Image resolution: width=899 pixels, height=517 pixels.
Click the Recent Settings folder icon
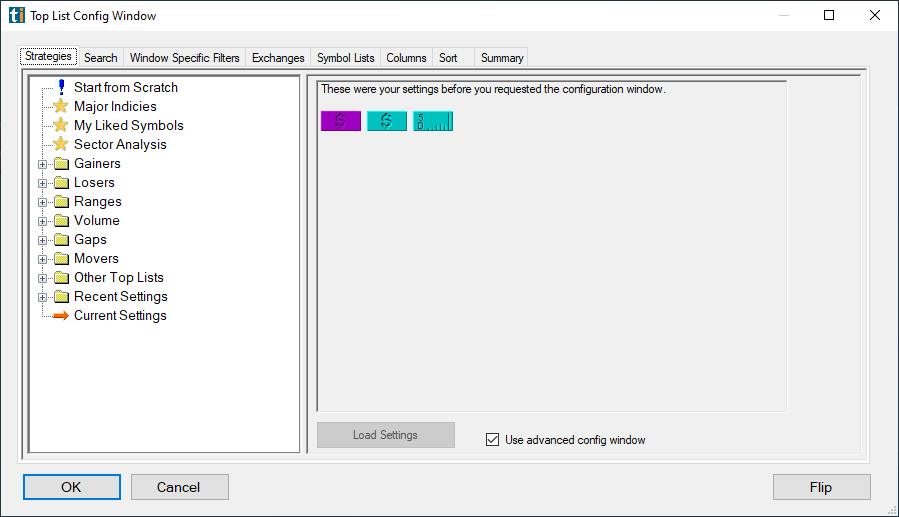point(61,297)
